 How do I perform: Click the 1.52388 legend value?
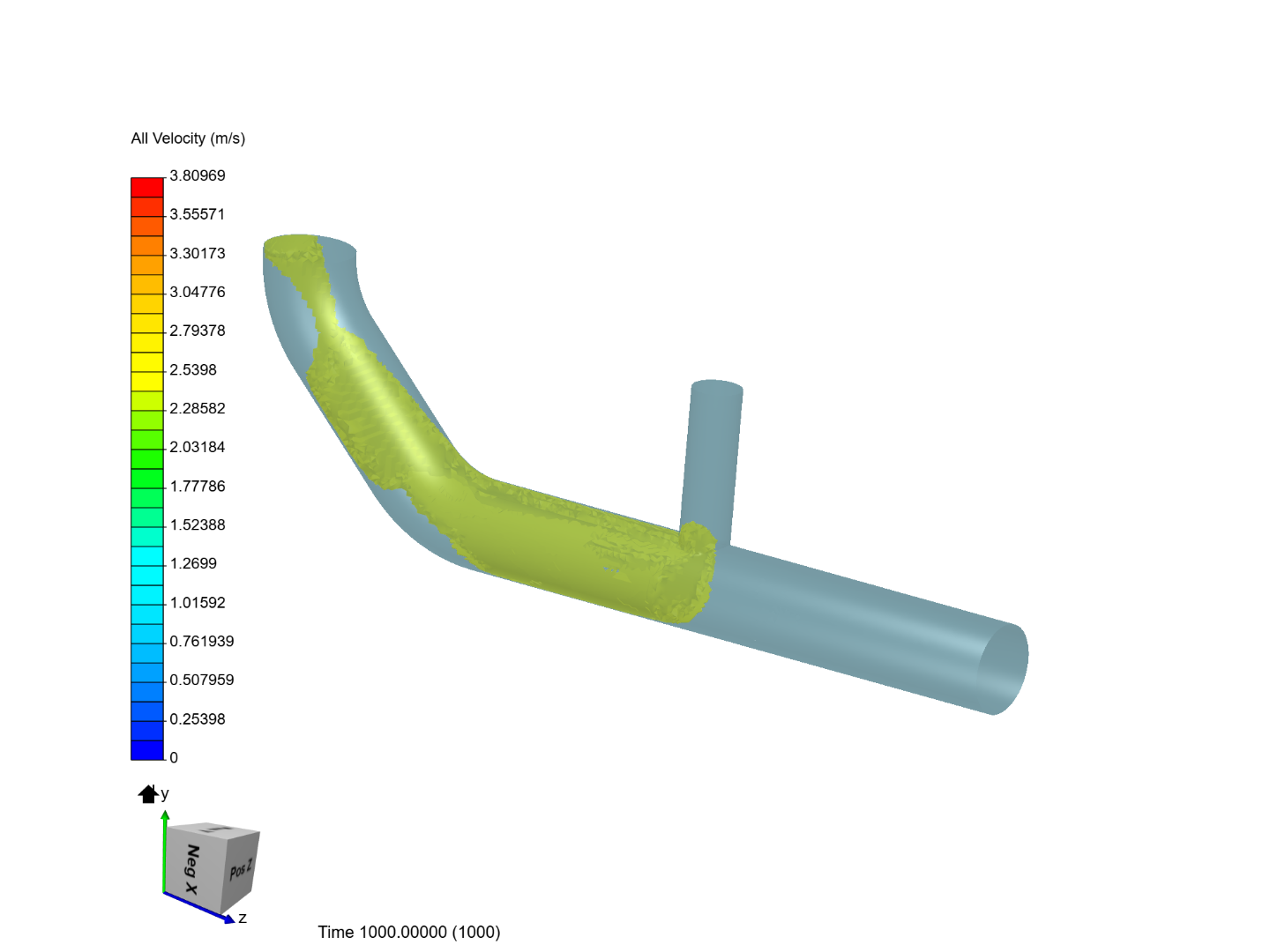(198, 524)
